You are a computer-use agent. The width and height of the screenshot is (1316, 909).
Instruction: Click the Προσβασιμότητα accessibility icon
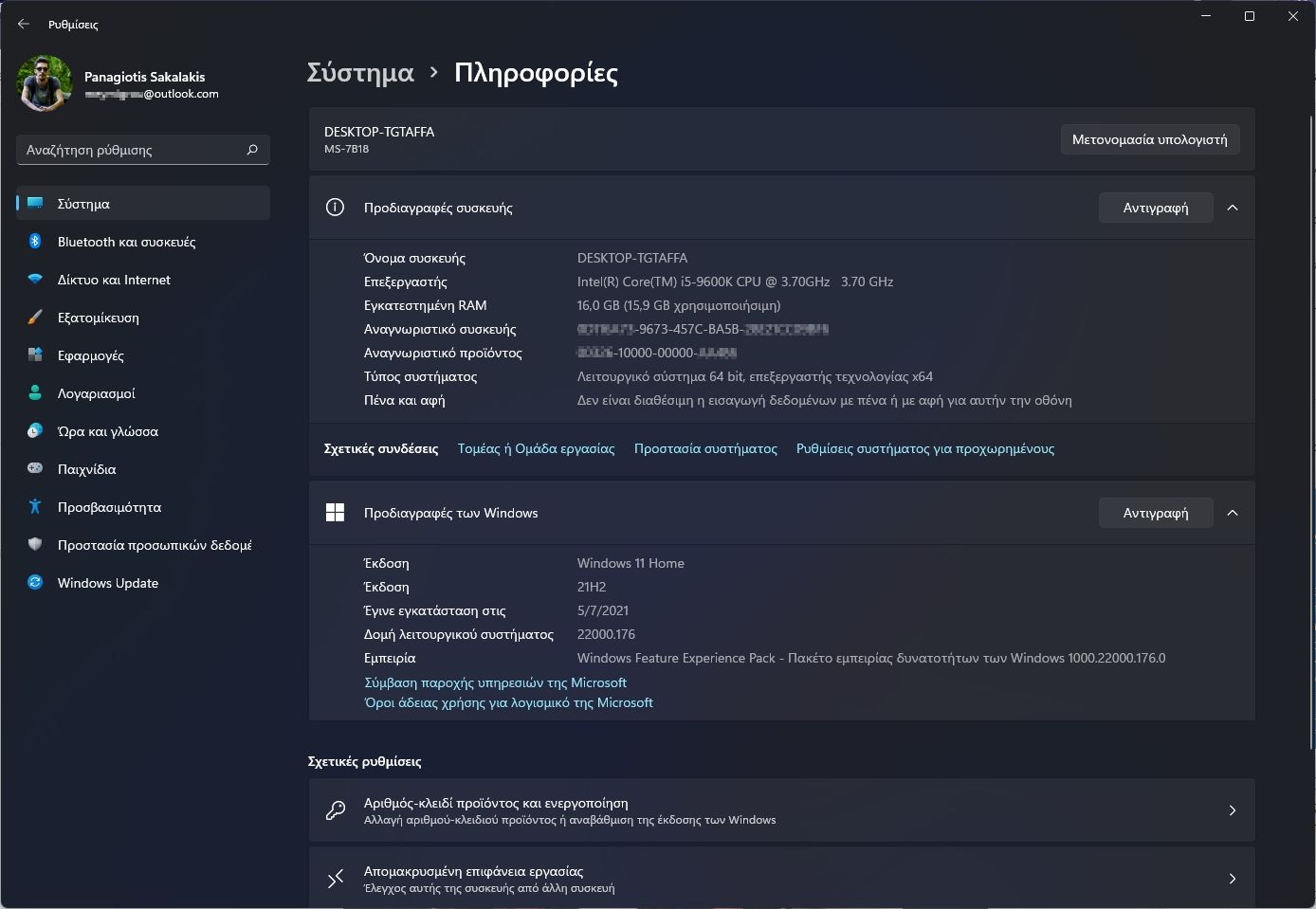click(35, 507)
